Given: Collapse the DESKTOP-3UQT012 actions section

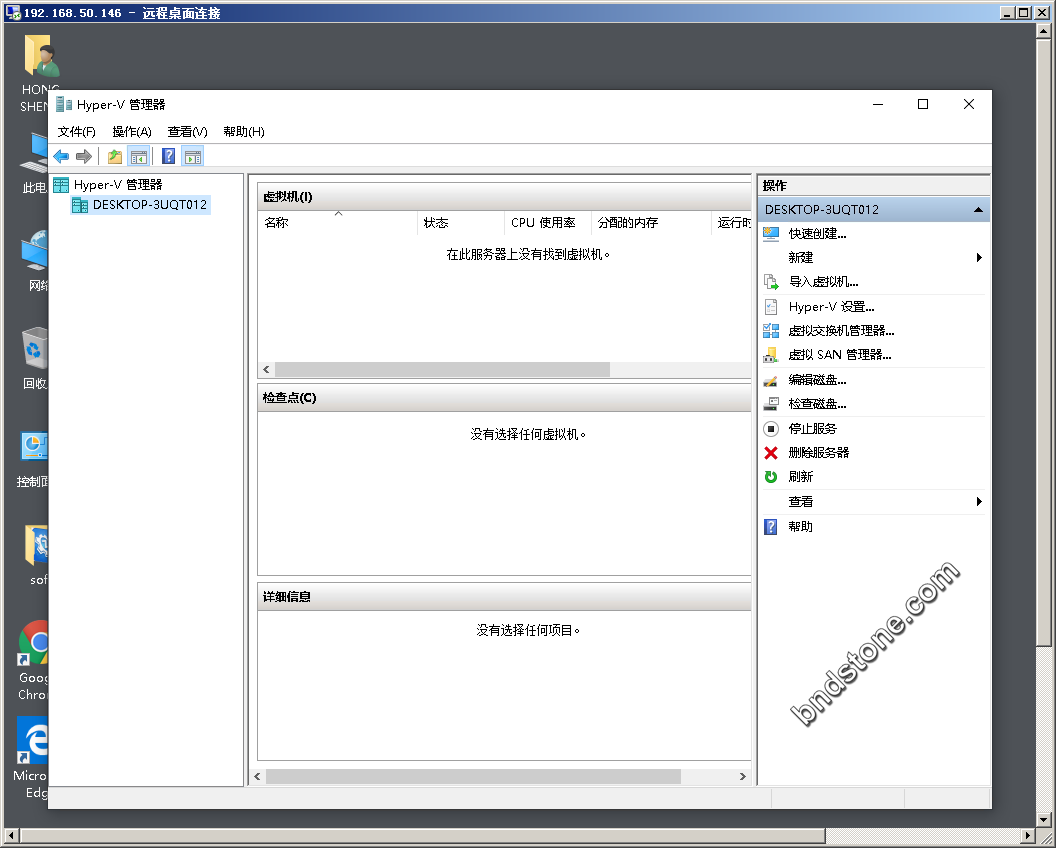Looking at the screenshot, I should pyautogui.click(x=978, y=210).
